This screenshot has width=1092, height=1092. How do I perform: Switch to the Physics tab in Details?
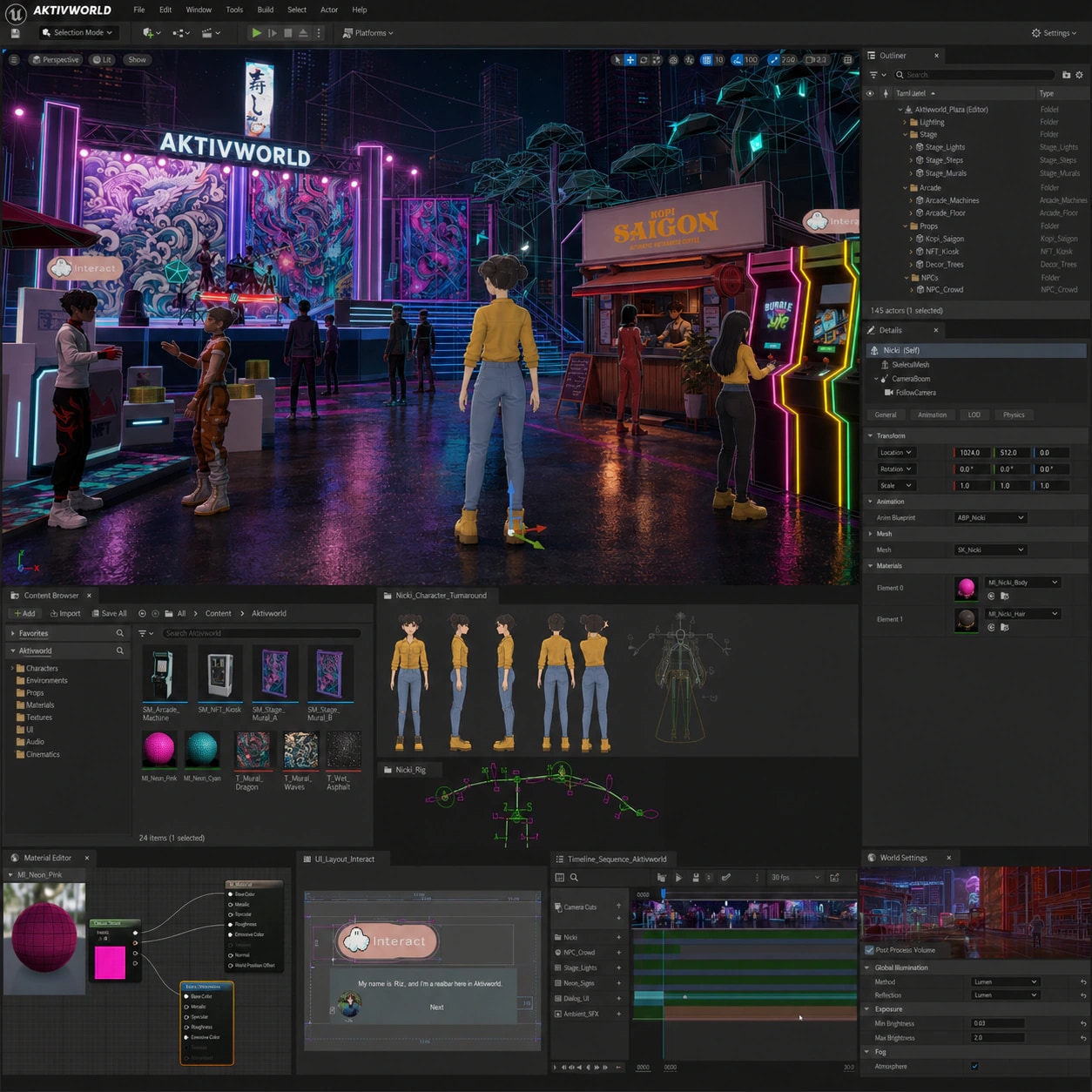[x=1014, y=415]
